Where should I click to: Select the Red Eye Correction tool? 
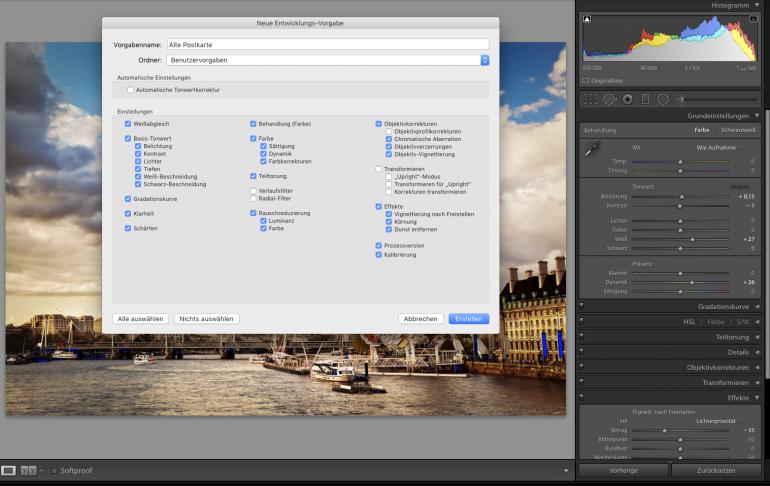tap(627, 99)
